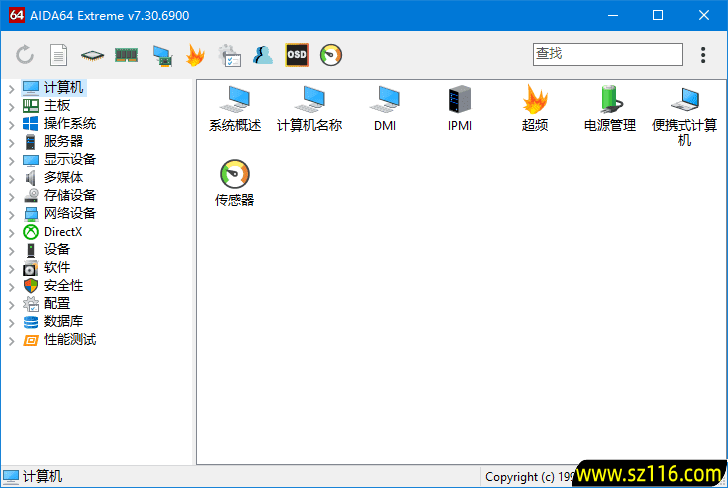Select 设备 in the tree
Image resolution: width=728 pixels, height=488 pixels.
(x=57, y=249)
